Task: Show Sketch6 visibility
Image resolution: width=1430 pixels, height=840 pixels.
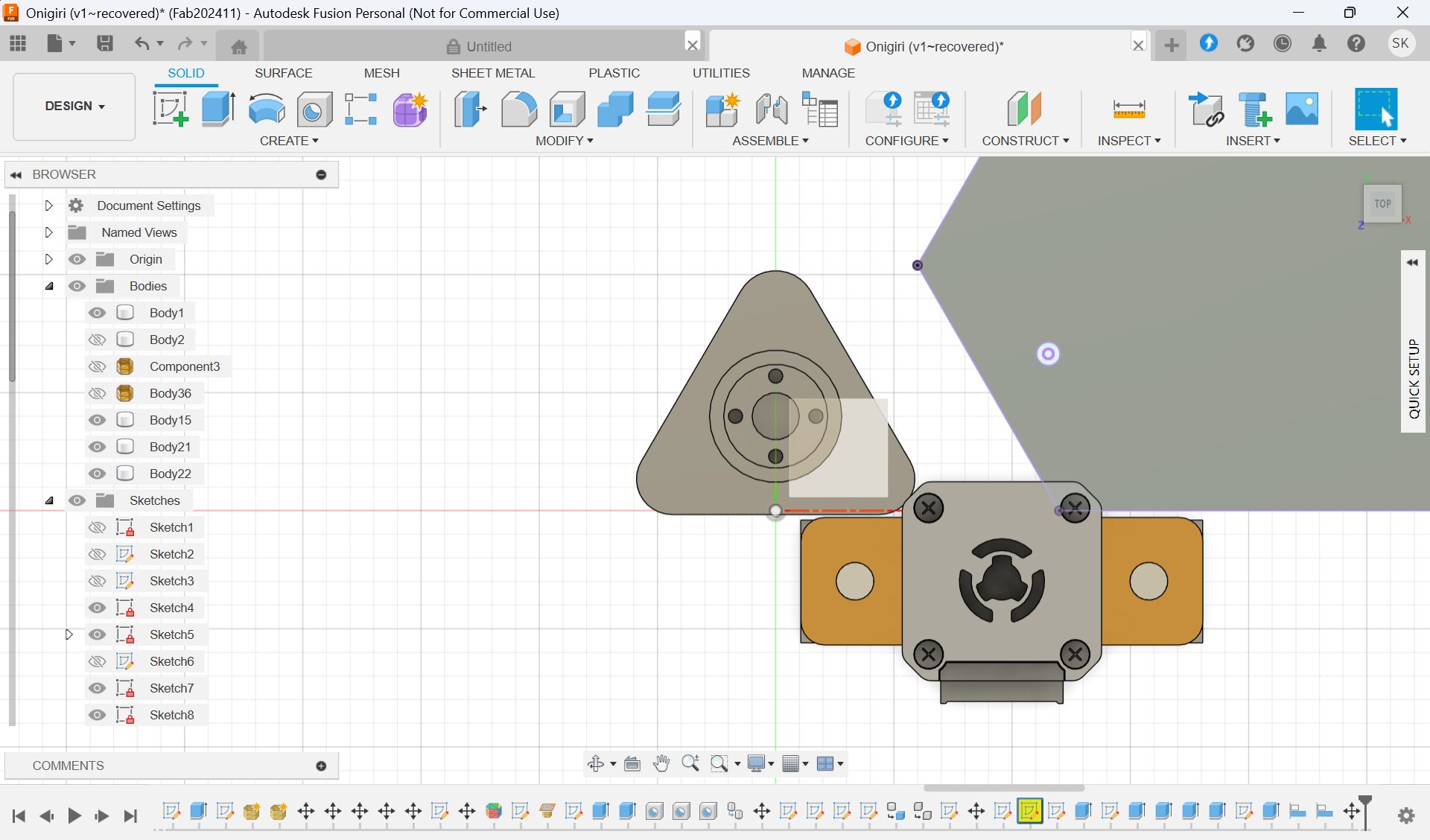Action: 97,661
